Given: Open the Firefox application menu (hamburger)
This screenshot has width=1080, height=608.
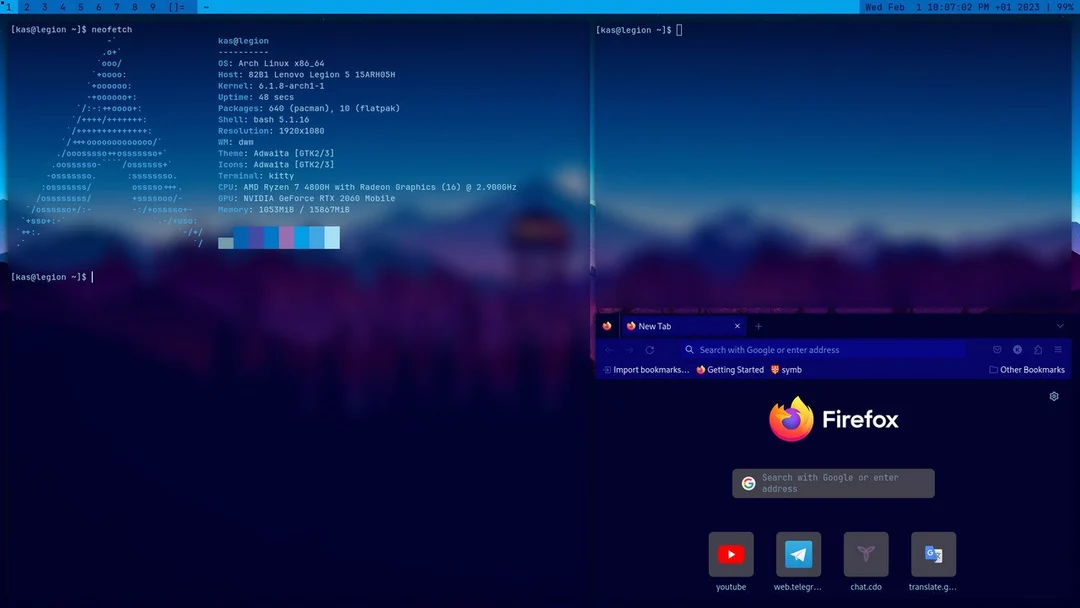Looking at the screenshot, I should click(1057, 349).
